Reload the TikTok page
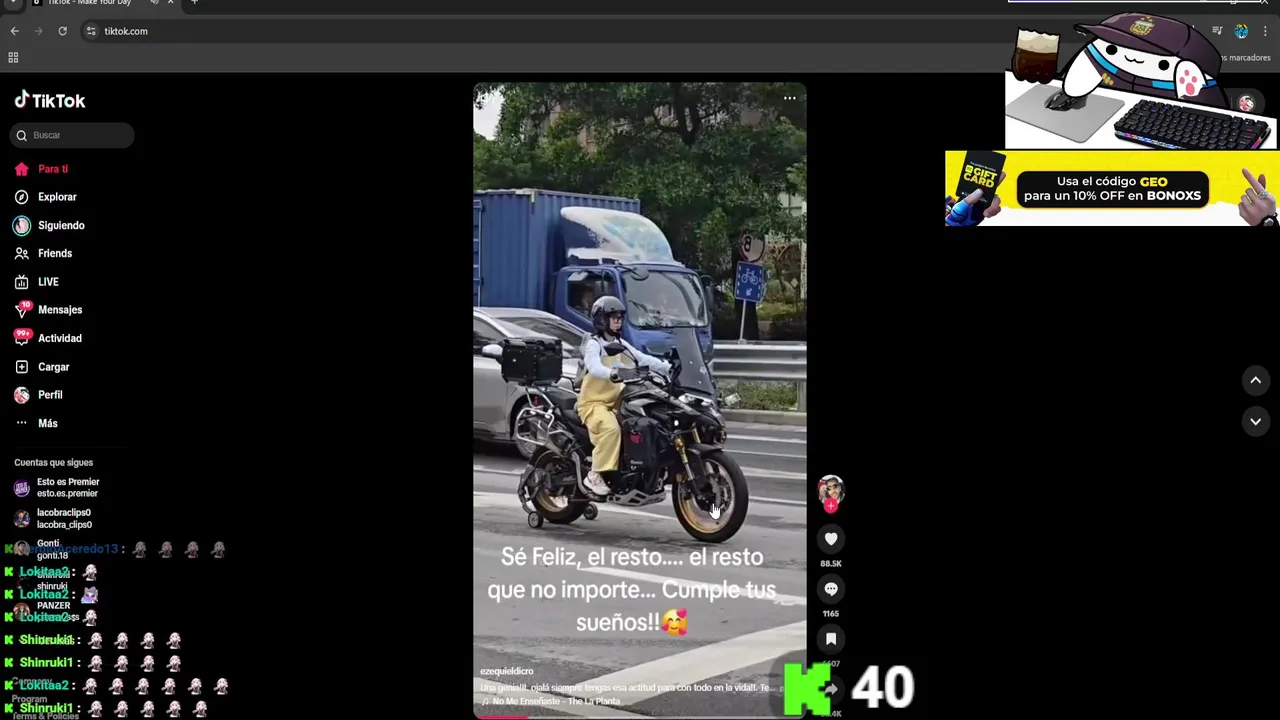 tap(62, 31)
